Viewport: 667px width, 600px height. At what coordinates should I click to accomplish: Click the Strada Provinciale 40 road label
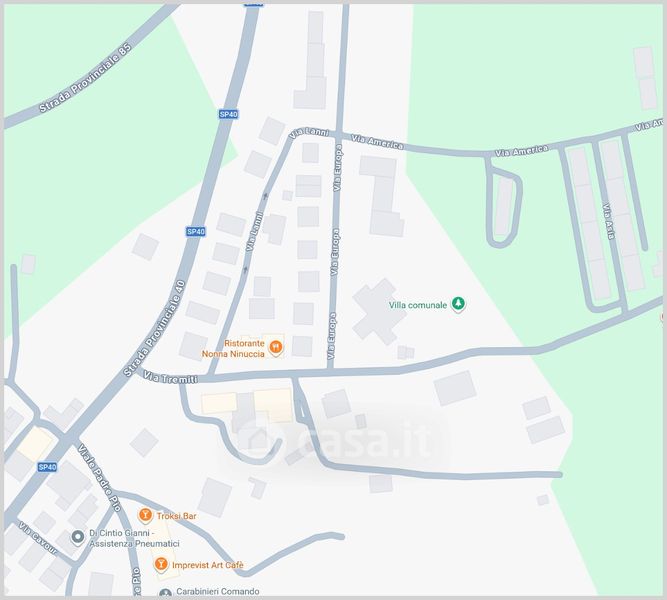point(155,328)
